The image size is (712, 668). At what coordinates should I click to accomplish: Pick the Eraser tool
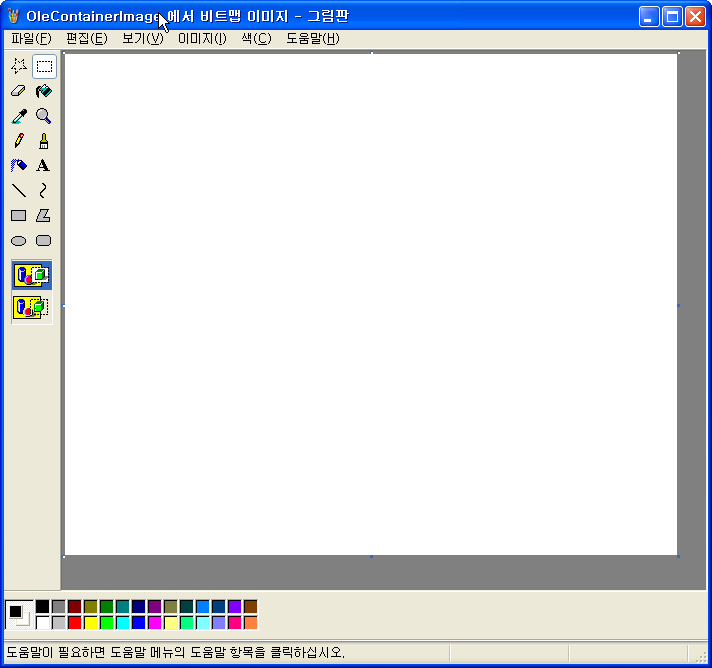pyautogui.click(x=19, y=91)
